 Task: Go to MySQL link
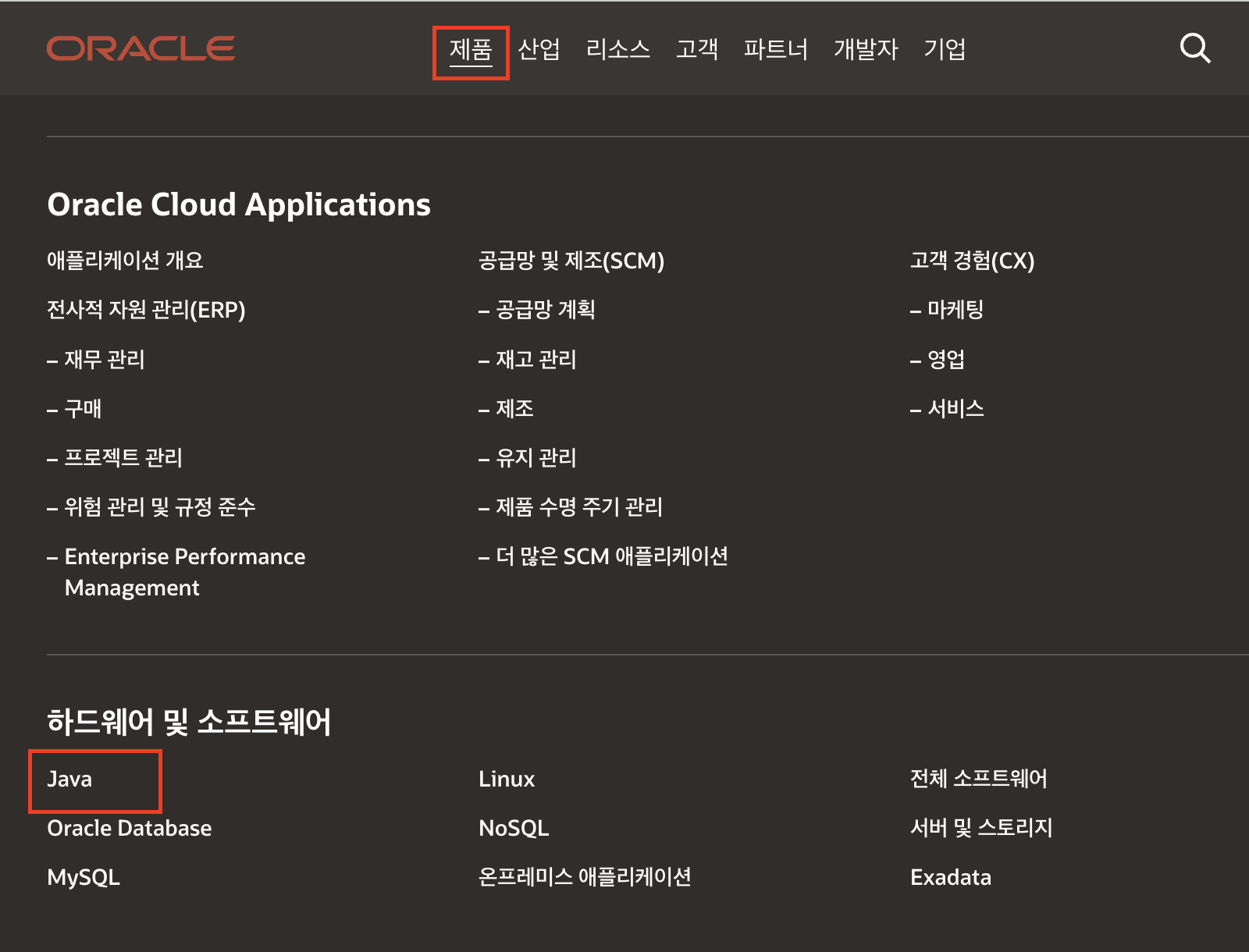tap(84, 878)
